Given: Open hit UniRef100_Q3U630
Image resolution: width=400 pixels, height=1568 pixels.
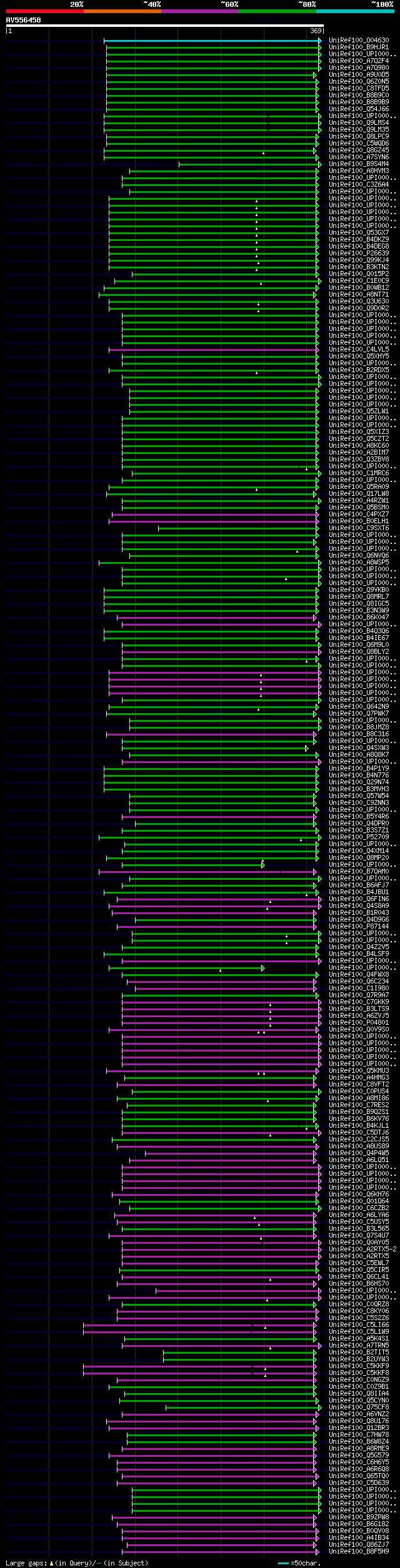Looking at the screenshot, I should 359,302.
